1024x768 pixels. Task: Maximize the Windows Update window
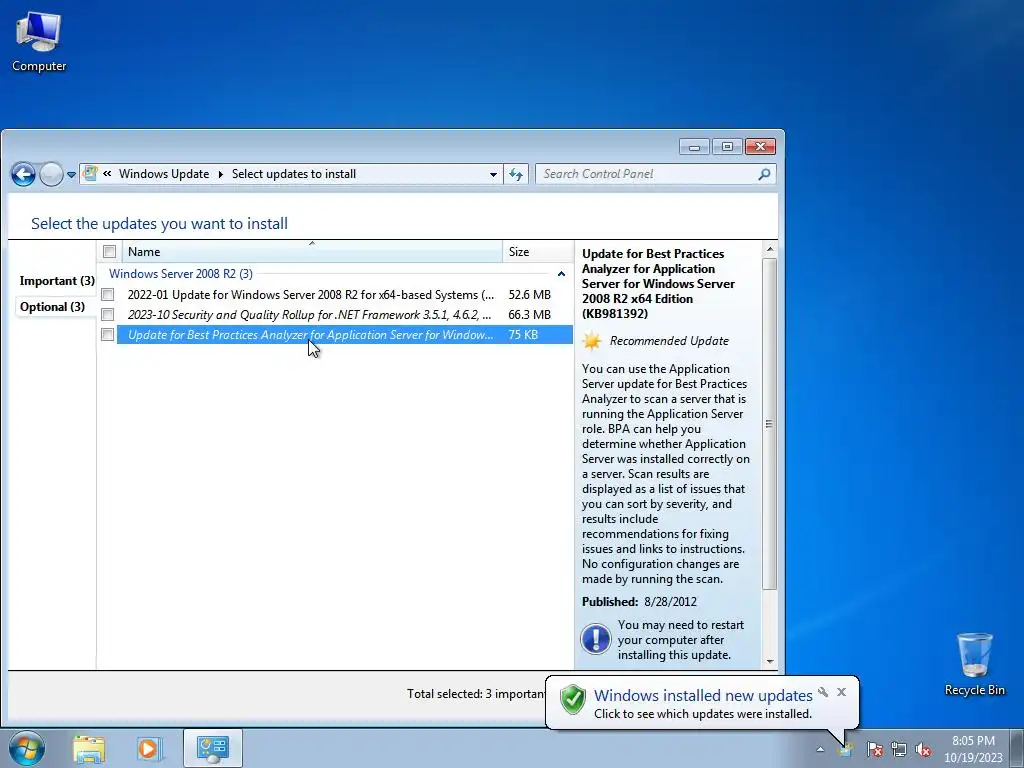(727, 147)
